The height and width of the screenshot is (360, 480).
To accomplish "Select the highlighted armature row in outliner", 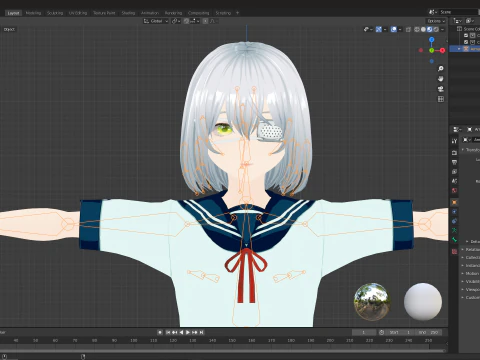I will (465, 49).
